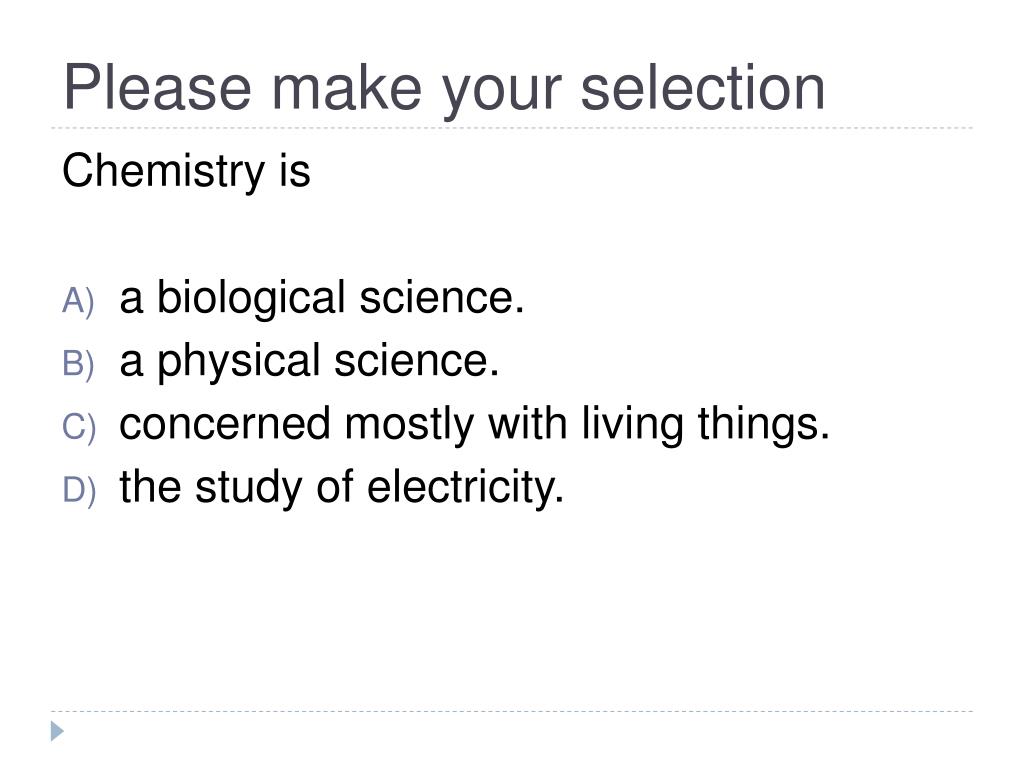Click the 'Please make your selection' title
Screen dimensions: 1024x768
pos(444,90)
